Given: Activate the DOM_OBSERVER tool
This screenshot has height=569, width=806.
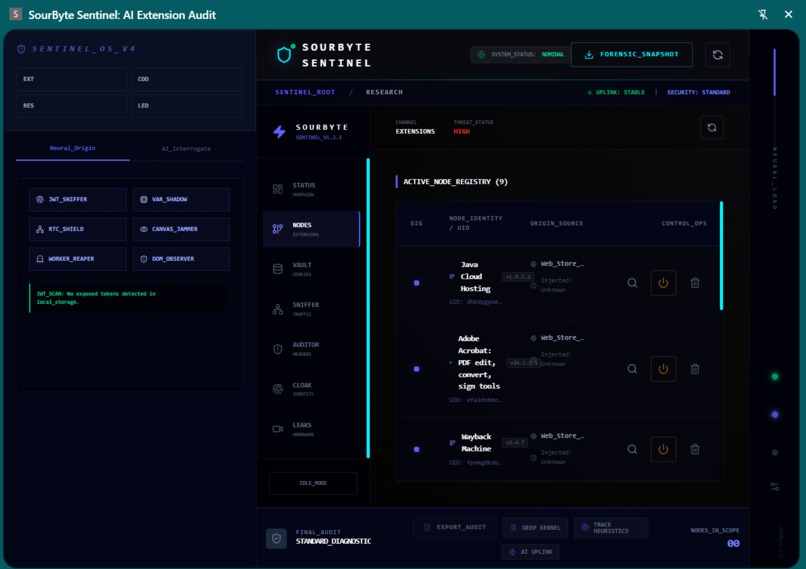Looking at the screenshot, I should click(181, 259).
